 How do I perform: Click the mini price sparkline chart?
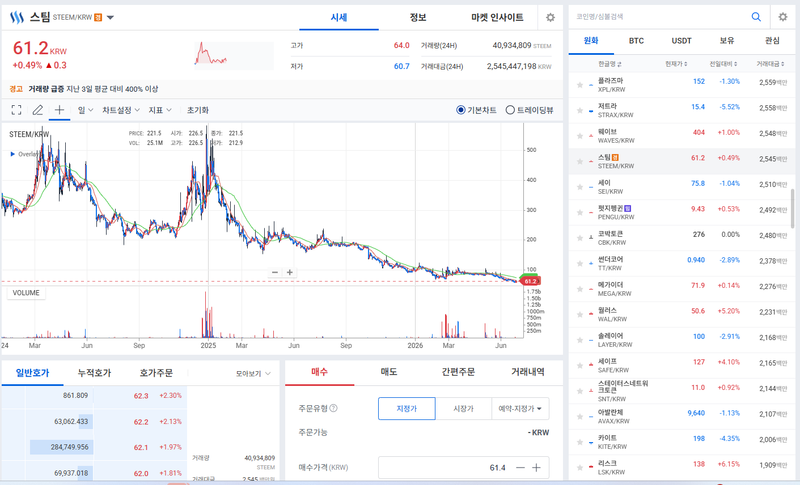click(234, 55)
